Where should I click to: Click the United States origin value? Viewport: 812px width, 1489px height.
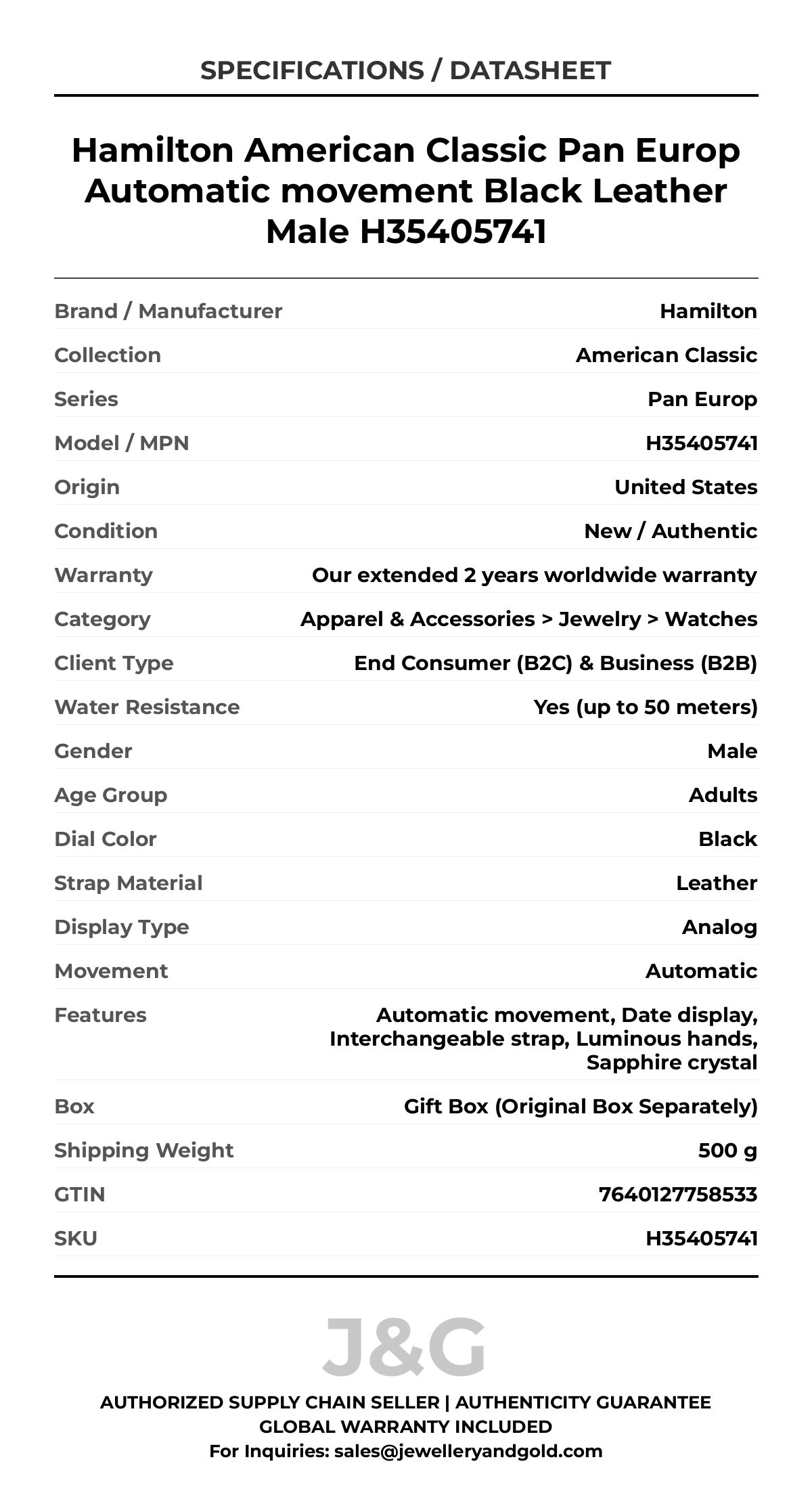click(x=685, y=487)
